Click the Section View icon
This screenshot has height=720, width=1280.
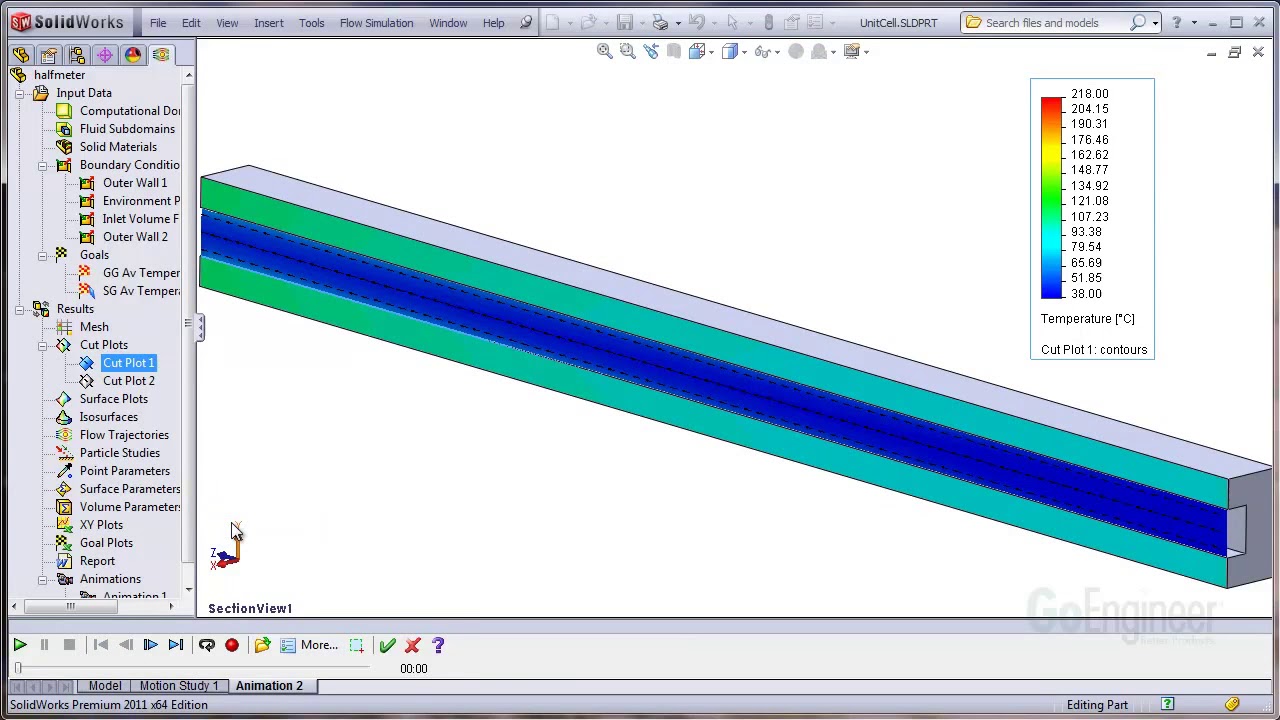click(x=674, y=51)
